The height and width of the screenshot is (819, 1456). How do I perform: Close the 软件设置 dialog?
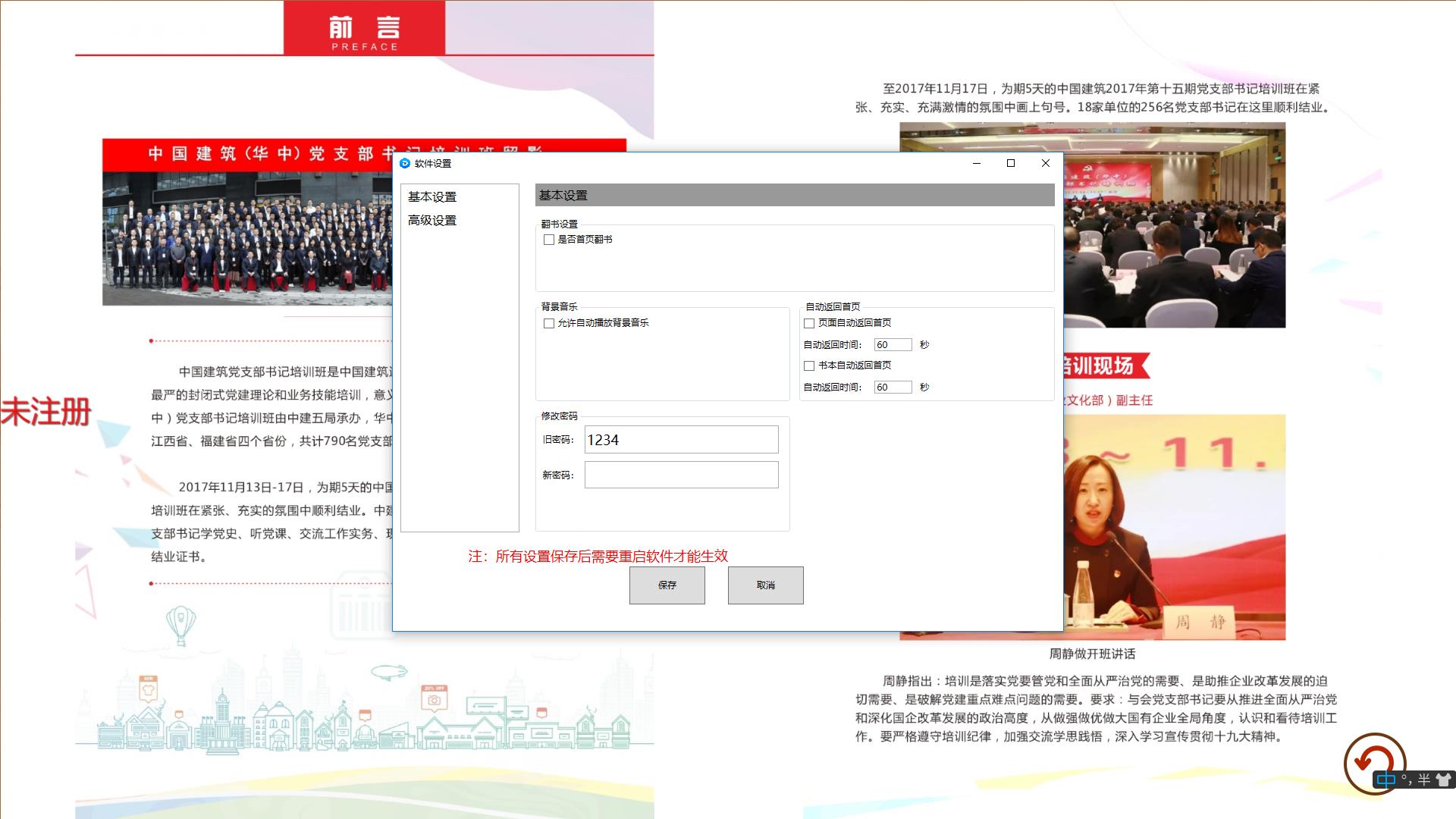pyautogui.click(x=1046, y=163)
